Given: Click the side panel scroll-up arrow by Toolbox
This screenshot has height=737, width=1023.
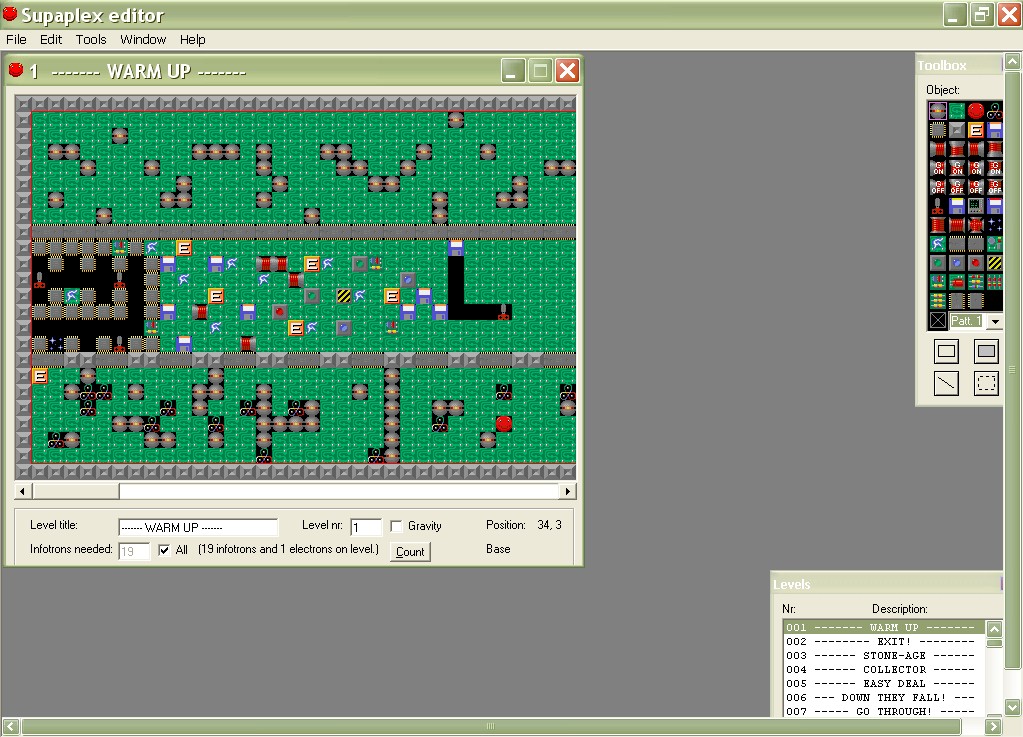Looking at the screenshot, I should point(1013,62).
